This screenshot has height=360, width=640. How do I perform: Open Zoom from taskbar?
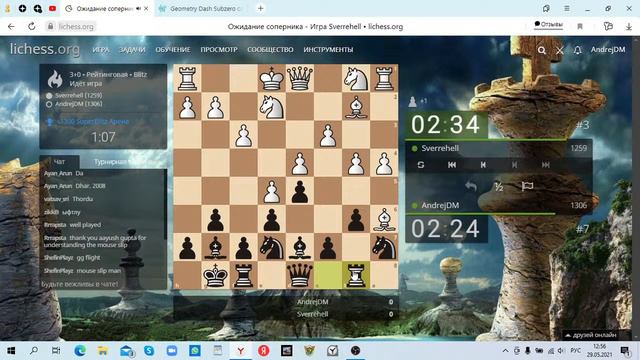tap(172, 351)
